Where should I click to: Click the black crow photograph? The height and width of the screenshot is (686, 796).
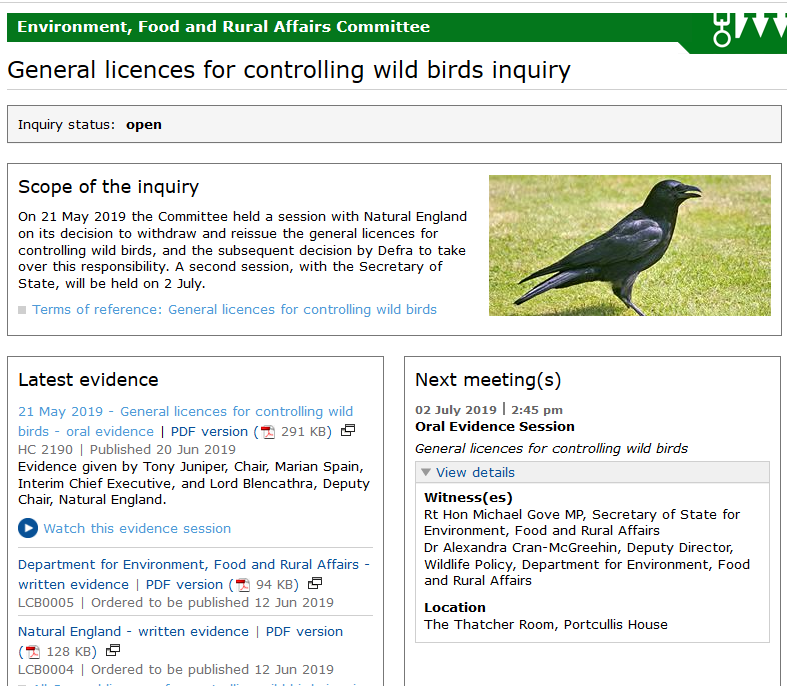tap(629, 246)
